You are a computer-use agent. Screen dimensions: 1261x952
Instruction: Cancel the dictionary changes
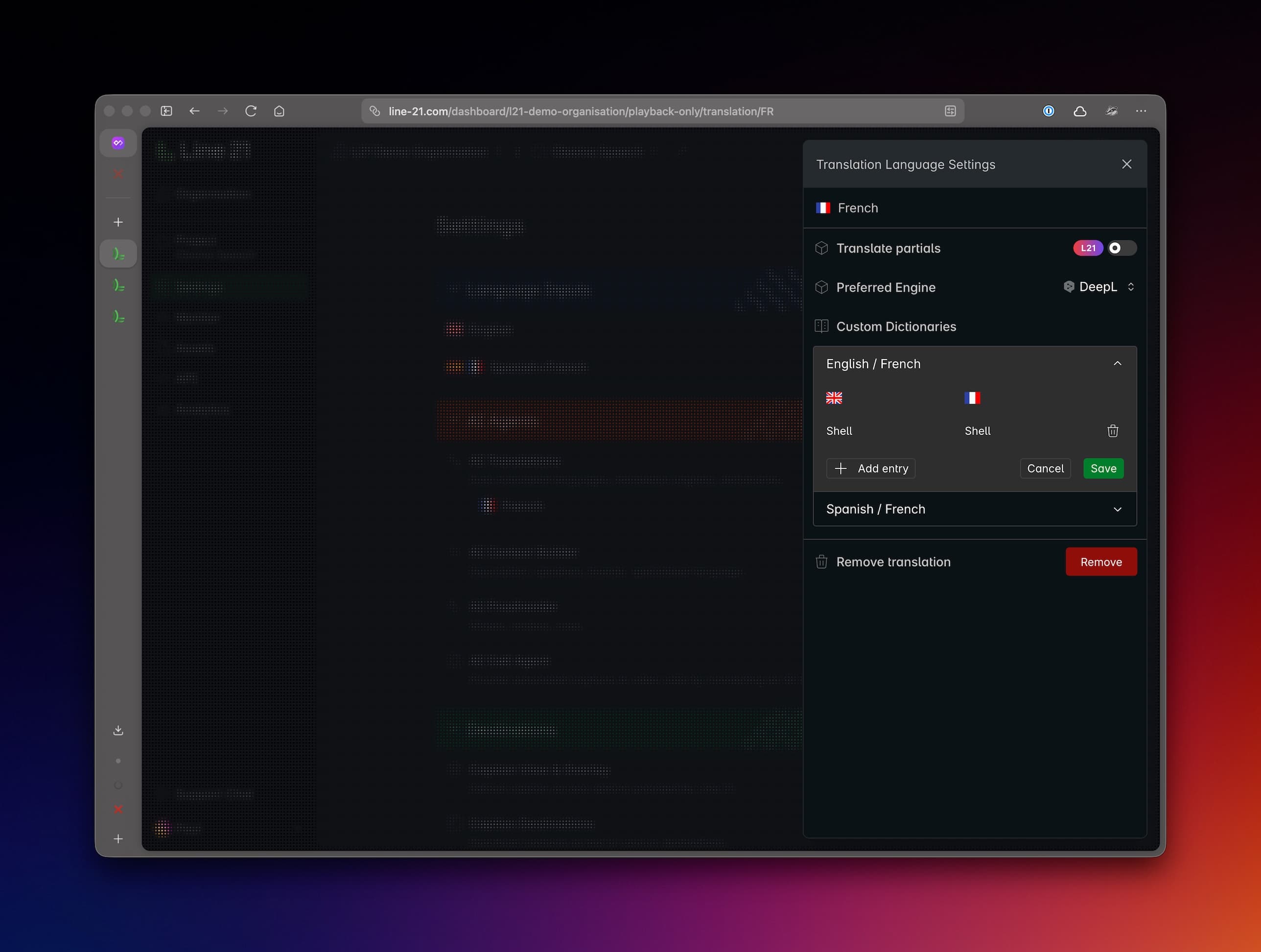pyautogui.click(x=1045, y=468)
